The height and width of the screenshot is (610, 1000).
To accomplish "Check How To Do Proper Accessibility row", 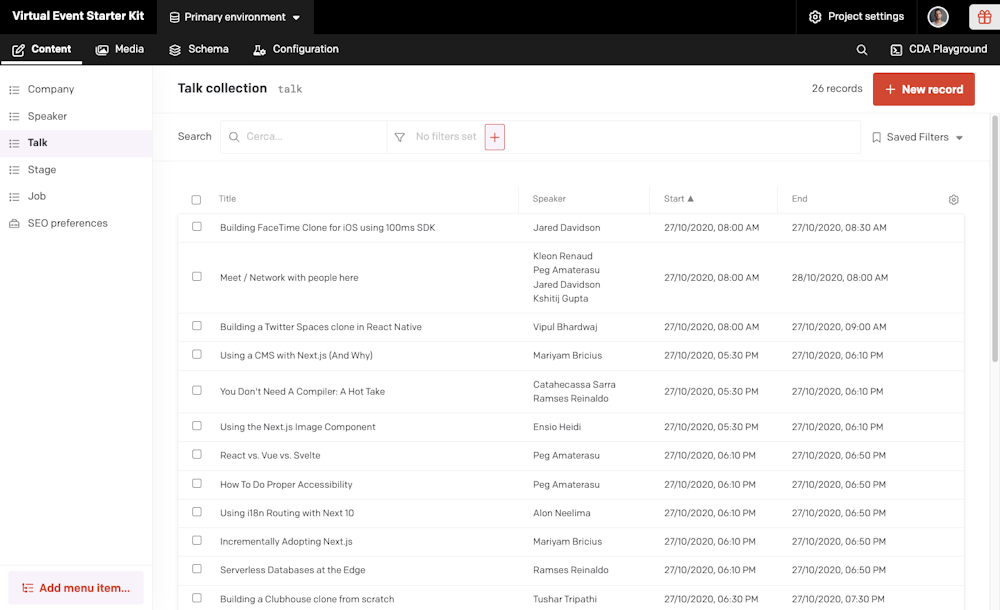I will (x=196, y=483).
